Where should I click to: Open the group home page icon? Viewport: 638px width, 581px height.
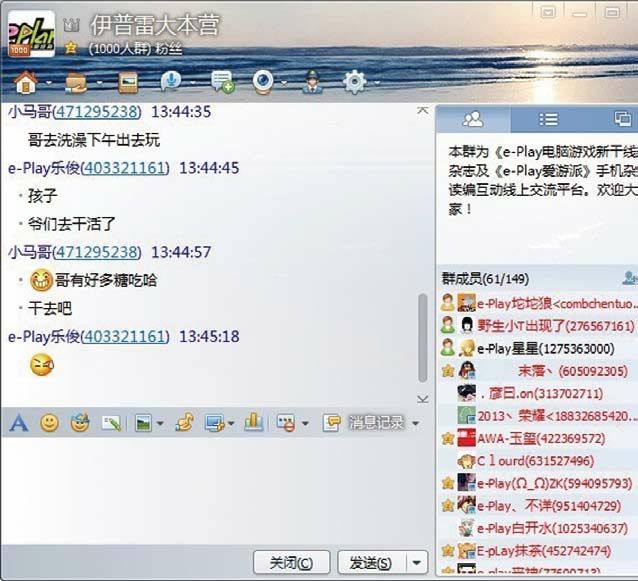25,81
